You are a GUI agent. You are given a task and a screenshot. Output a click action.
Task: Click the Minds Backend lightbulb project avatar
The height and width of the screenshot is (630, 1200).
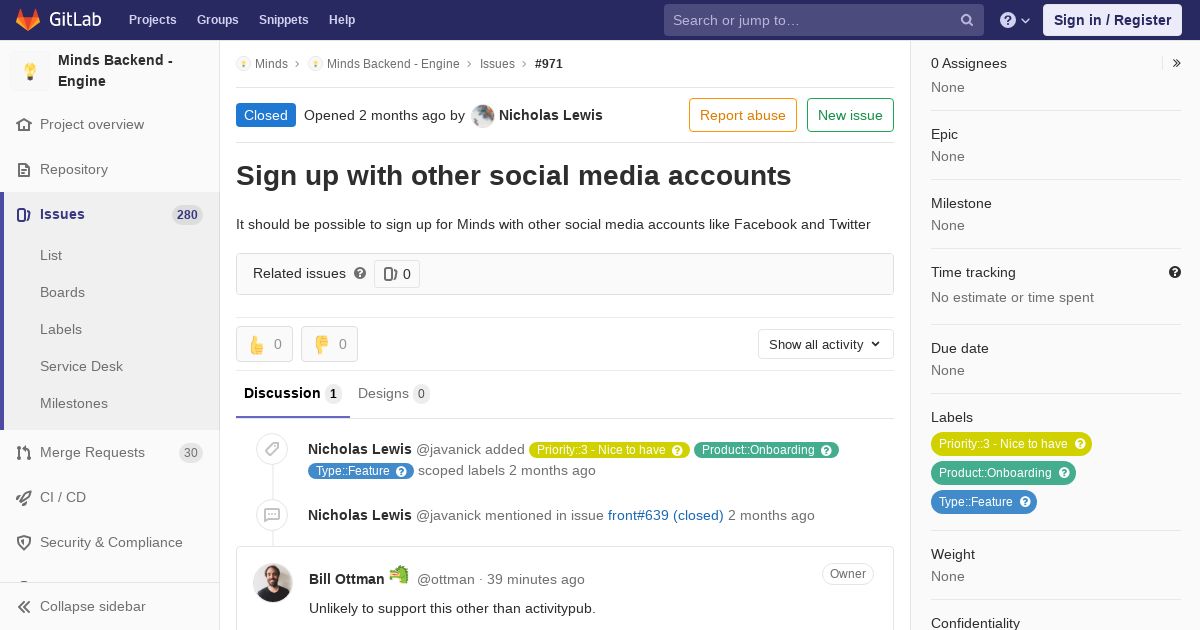pos(30,71)
